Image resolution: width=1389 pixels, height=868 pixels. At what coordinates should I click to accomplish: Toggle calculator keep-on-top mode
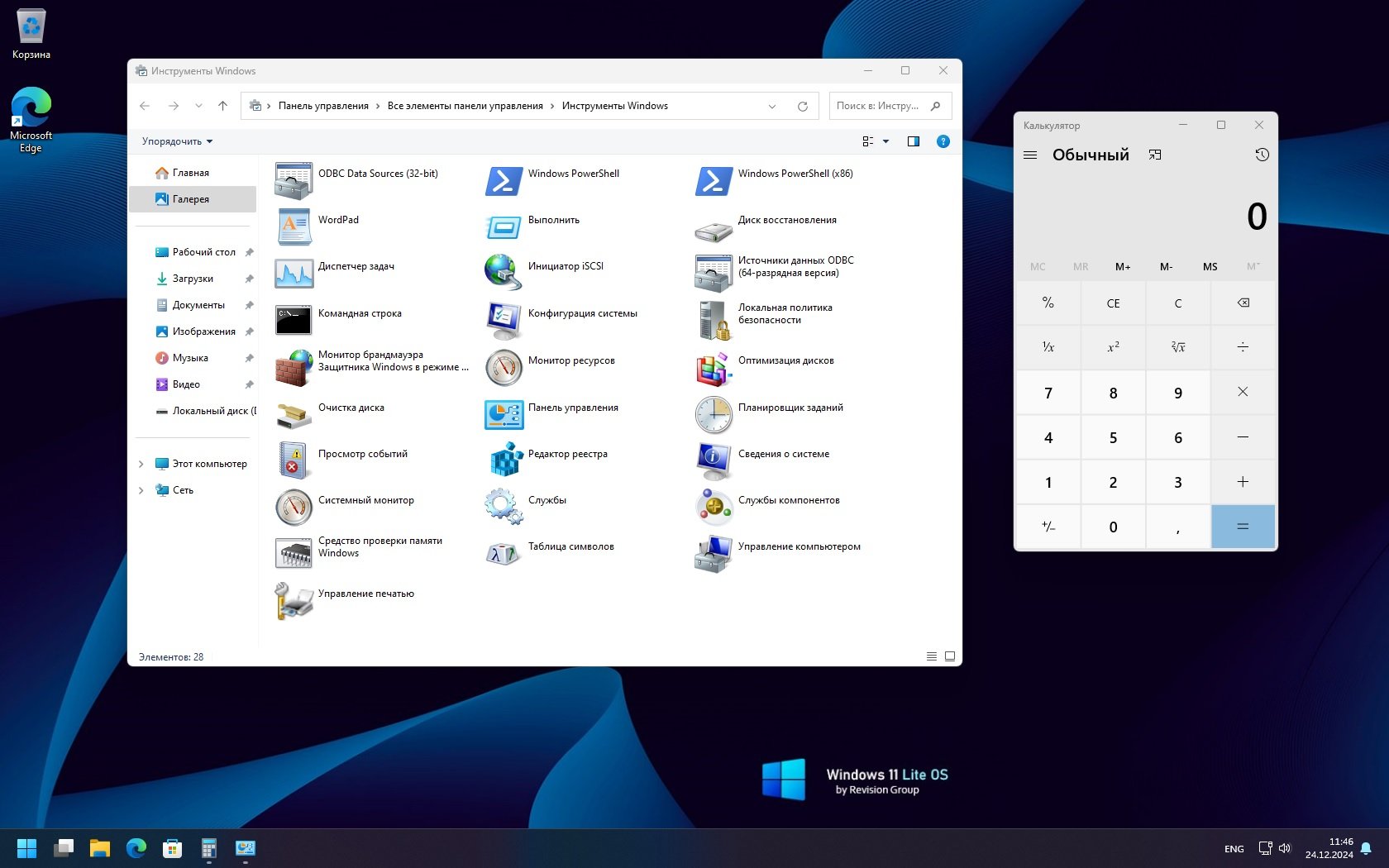click(1155, 155)
